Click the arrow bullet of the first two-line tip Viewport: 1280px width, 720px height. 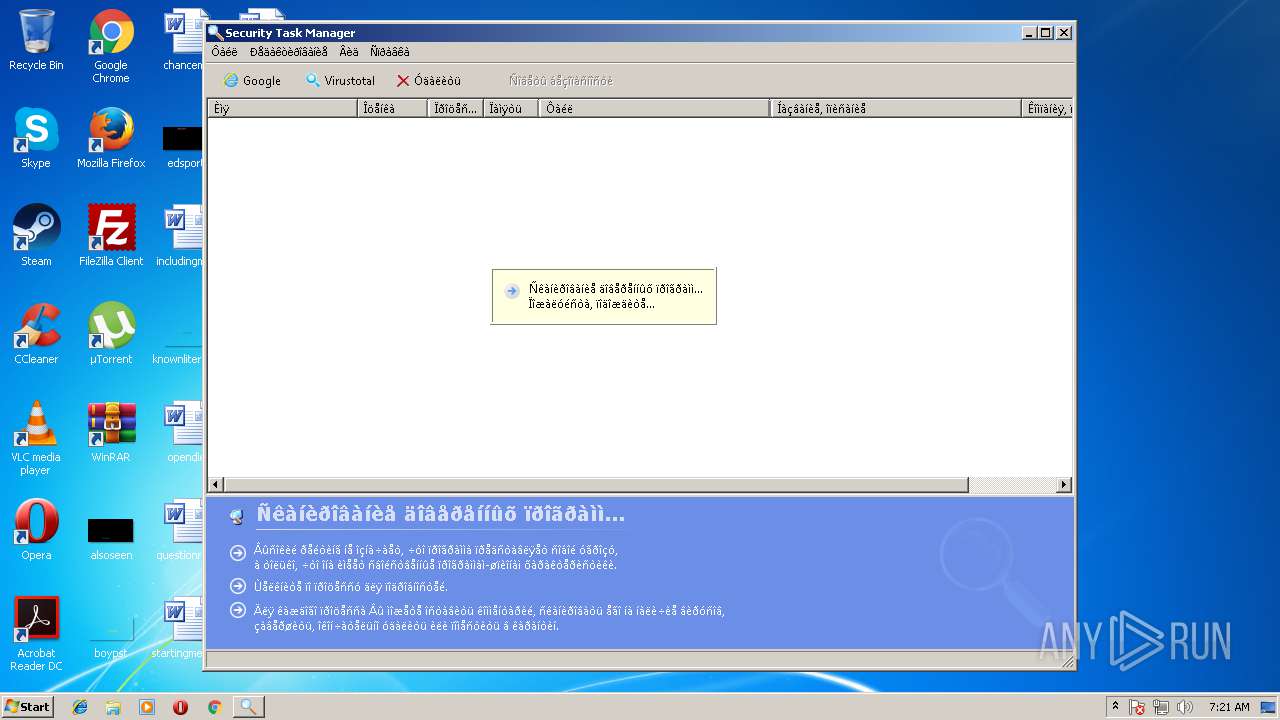(237, 553)
